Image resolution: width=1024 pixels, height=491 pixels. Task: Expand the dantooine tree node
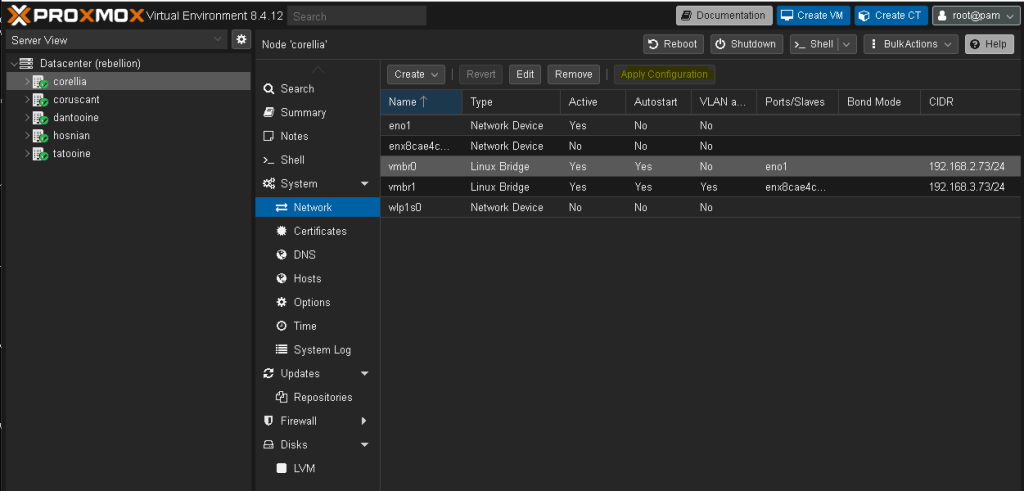27,118
